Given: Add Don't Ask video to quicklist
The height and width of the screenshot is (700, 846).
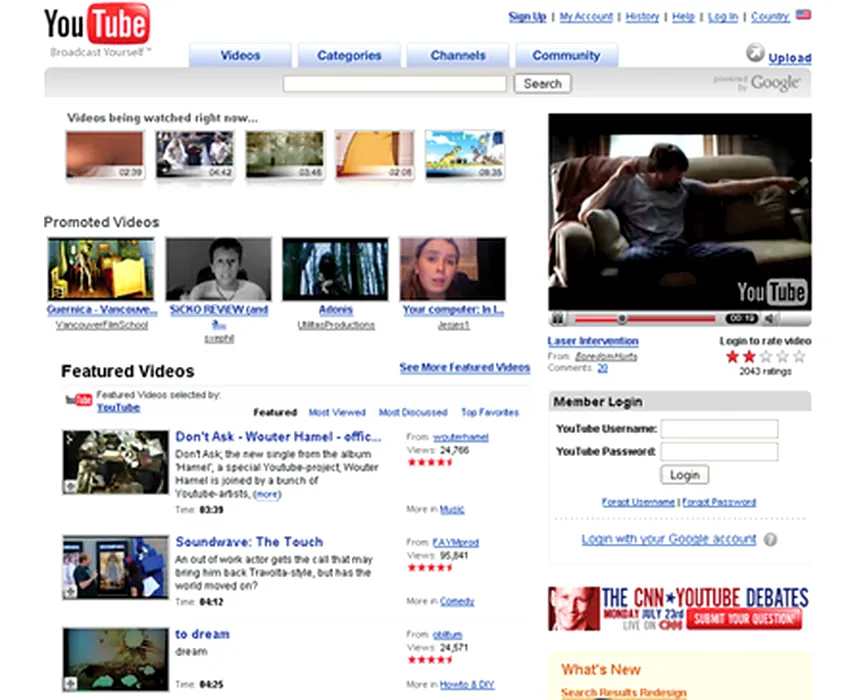Looking at the screenshot, I should (x=70, y=486).
